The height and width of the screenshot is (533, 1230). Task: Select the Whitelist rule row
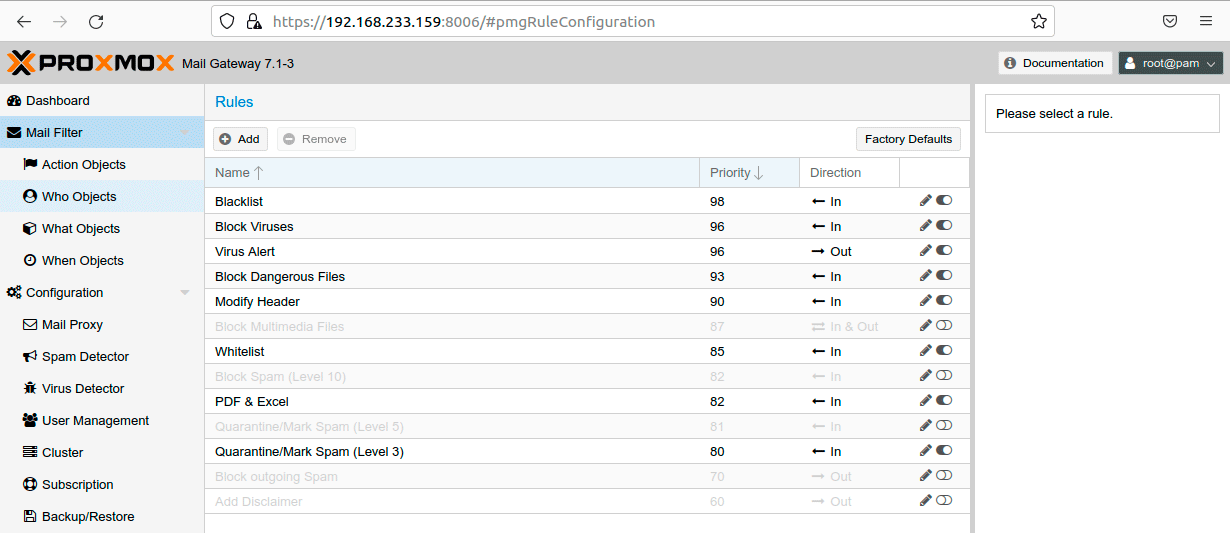pos(587,351)
